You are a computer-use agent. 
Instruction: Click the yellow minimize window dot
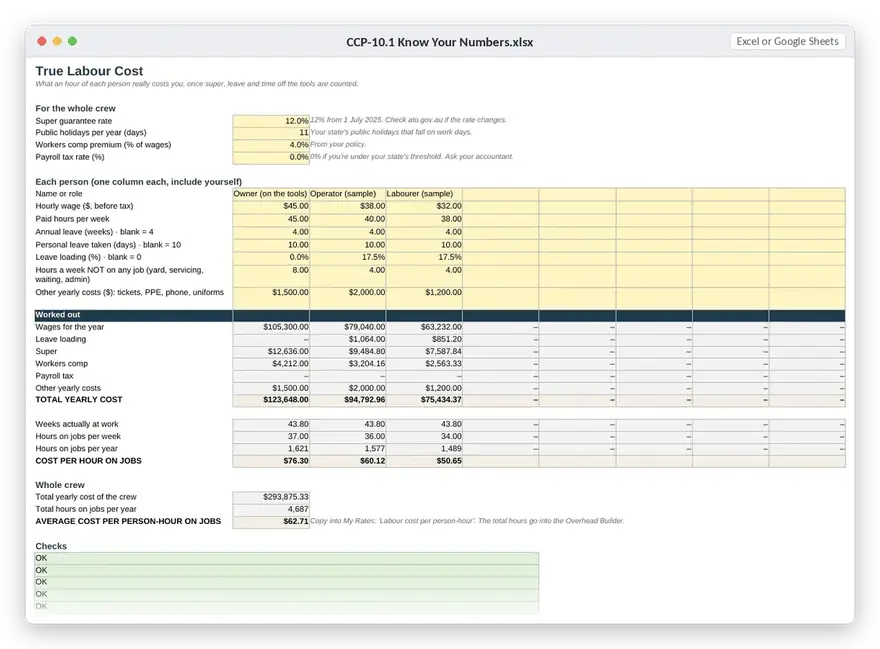57,41
